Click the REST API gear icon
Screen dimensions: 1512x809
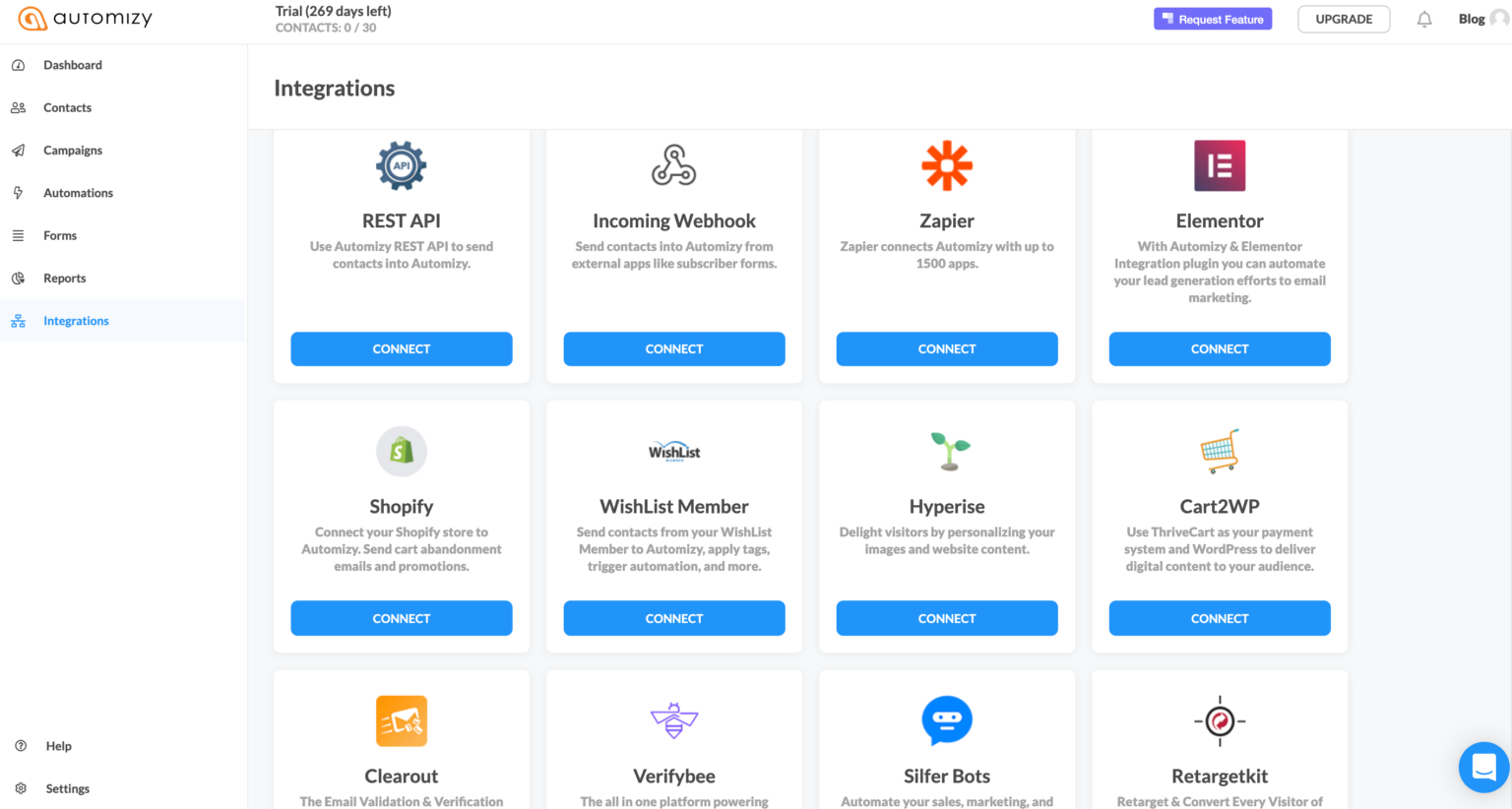click(x=401, y=165)
